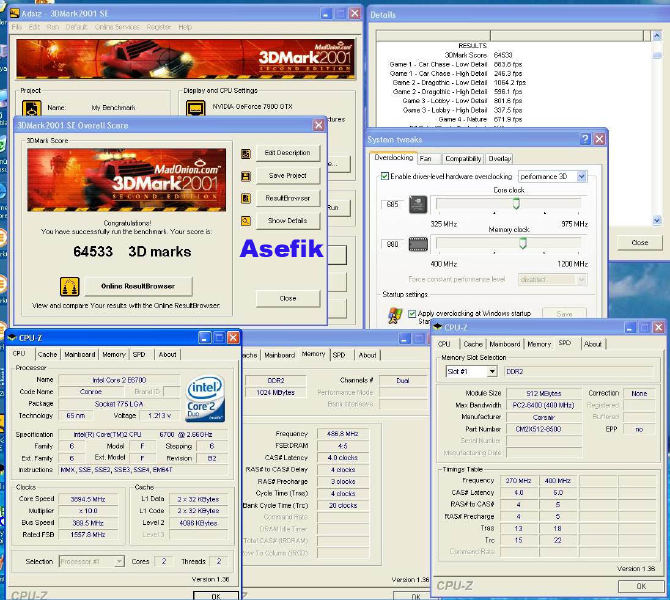Image resolution: width=670 pixels, height=600 pixels.
Task: Click the Edit Description icon
Action: (x=246, y=153)
